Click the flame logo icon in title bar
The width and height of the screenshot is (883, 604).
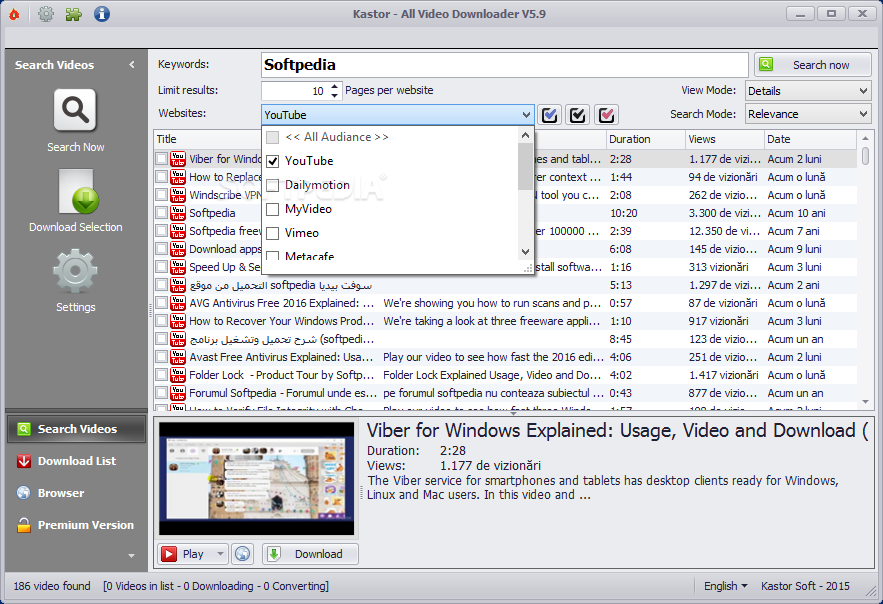pyautogui.click(x=15, y=14)
